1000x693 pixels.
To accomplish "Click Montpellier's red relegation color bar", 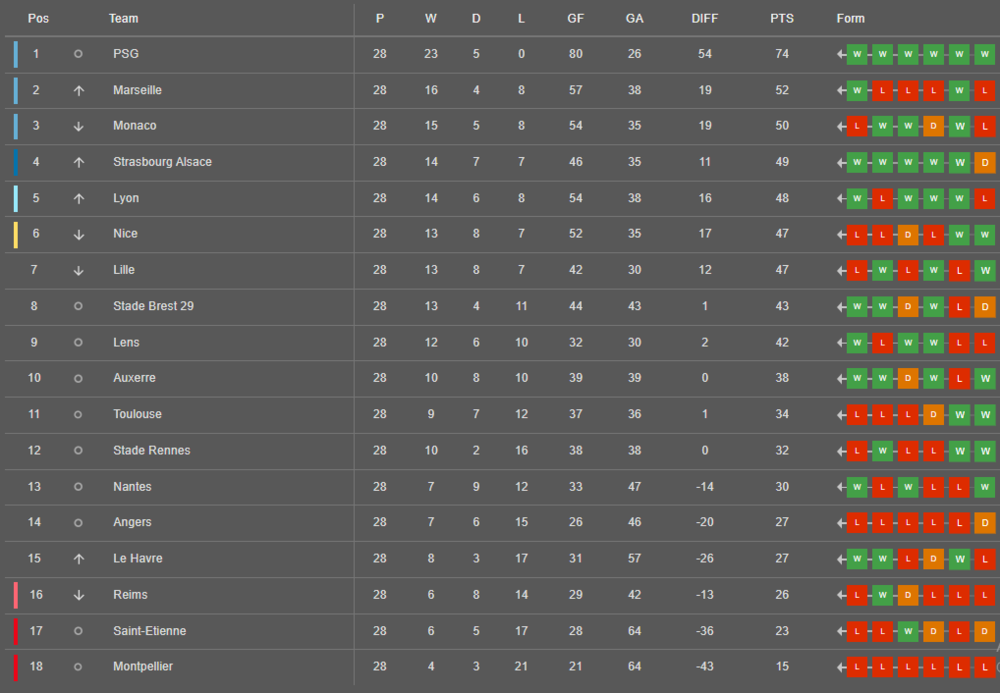I will (16, 667).
